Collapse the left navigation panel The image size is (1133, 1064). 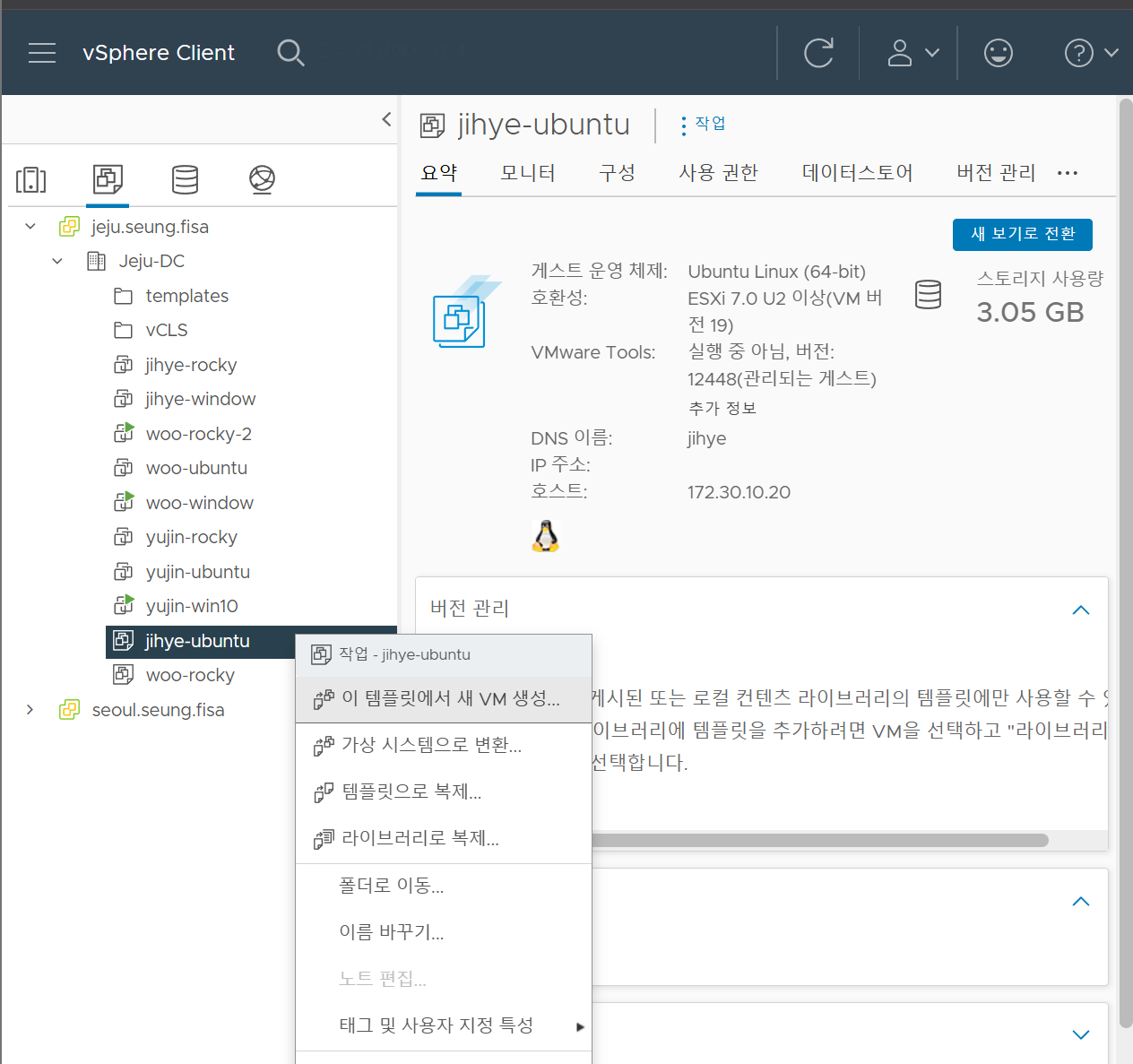click(386, 119)
